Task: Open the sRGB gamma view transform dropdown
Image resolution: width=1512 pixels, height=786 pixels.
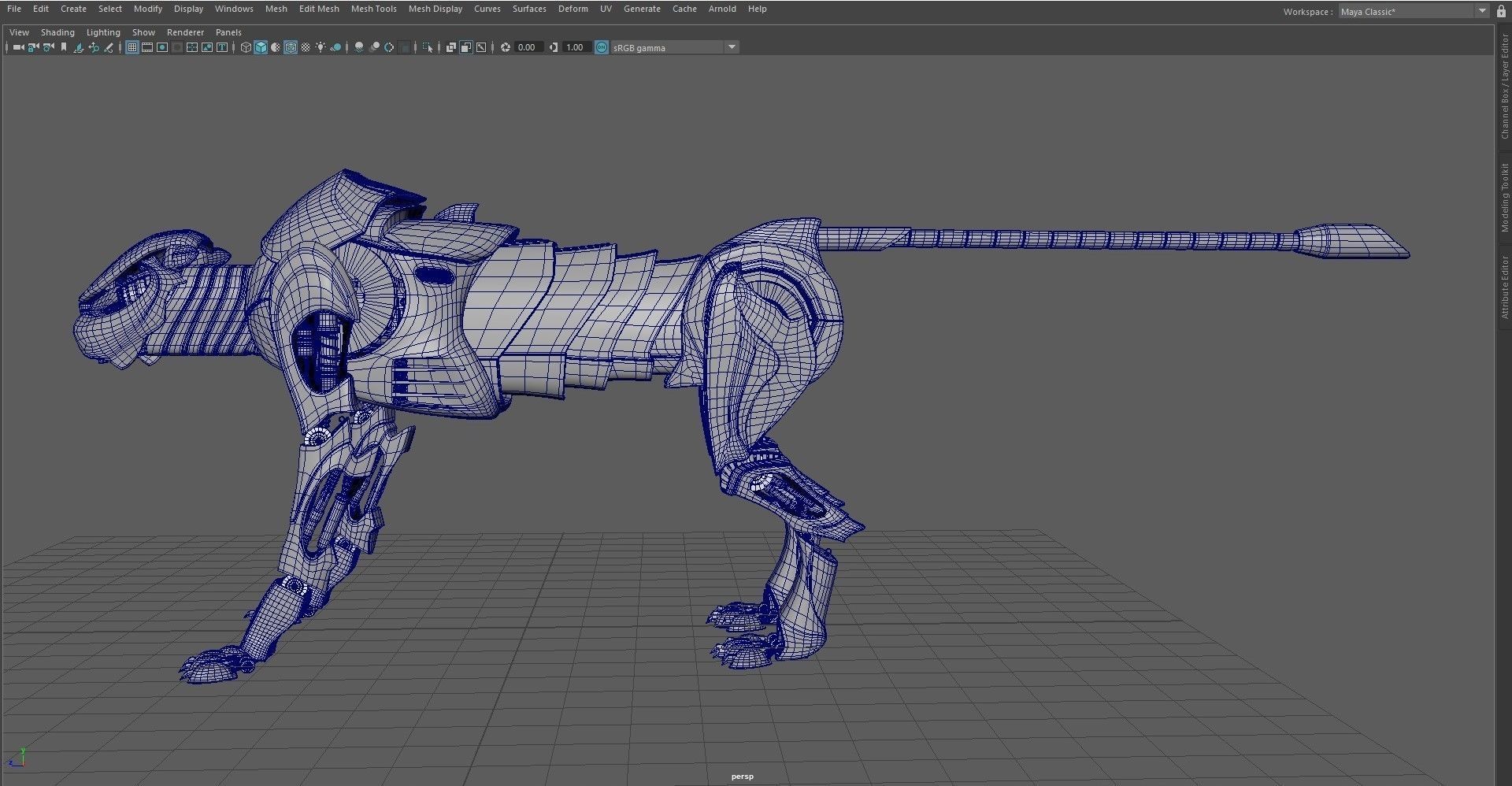Action: pyautogui.click(x=675, y=47)
